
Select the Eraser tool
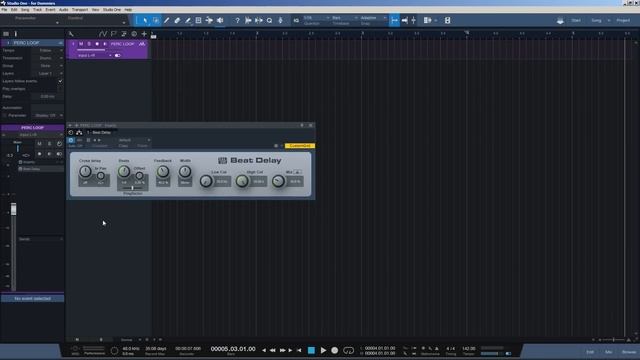177,20
